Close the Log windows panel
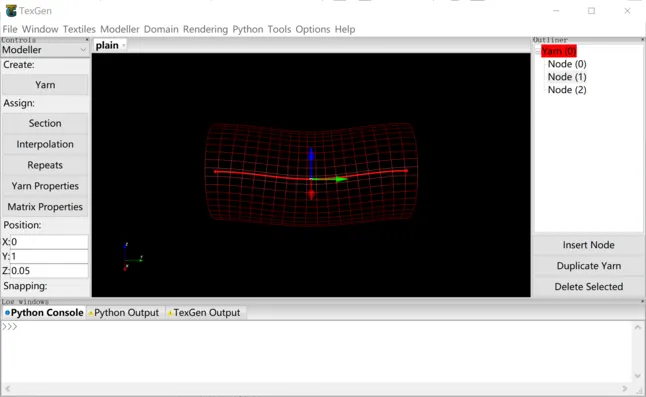The height and width of the screenshot is (397, 646). pyautogui.click(x=643, y=301)
